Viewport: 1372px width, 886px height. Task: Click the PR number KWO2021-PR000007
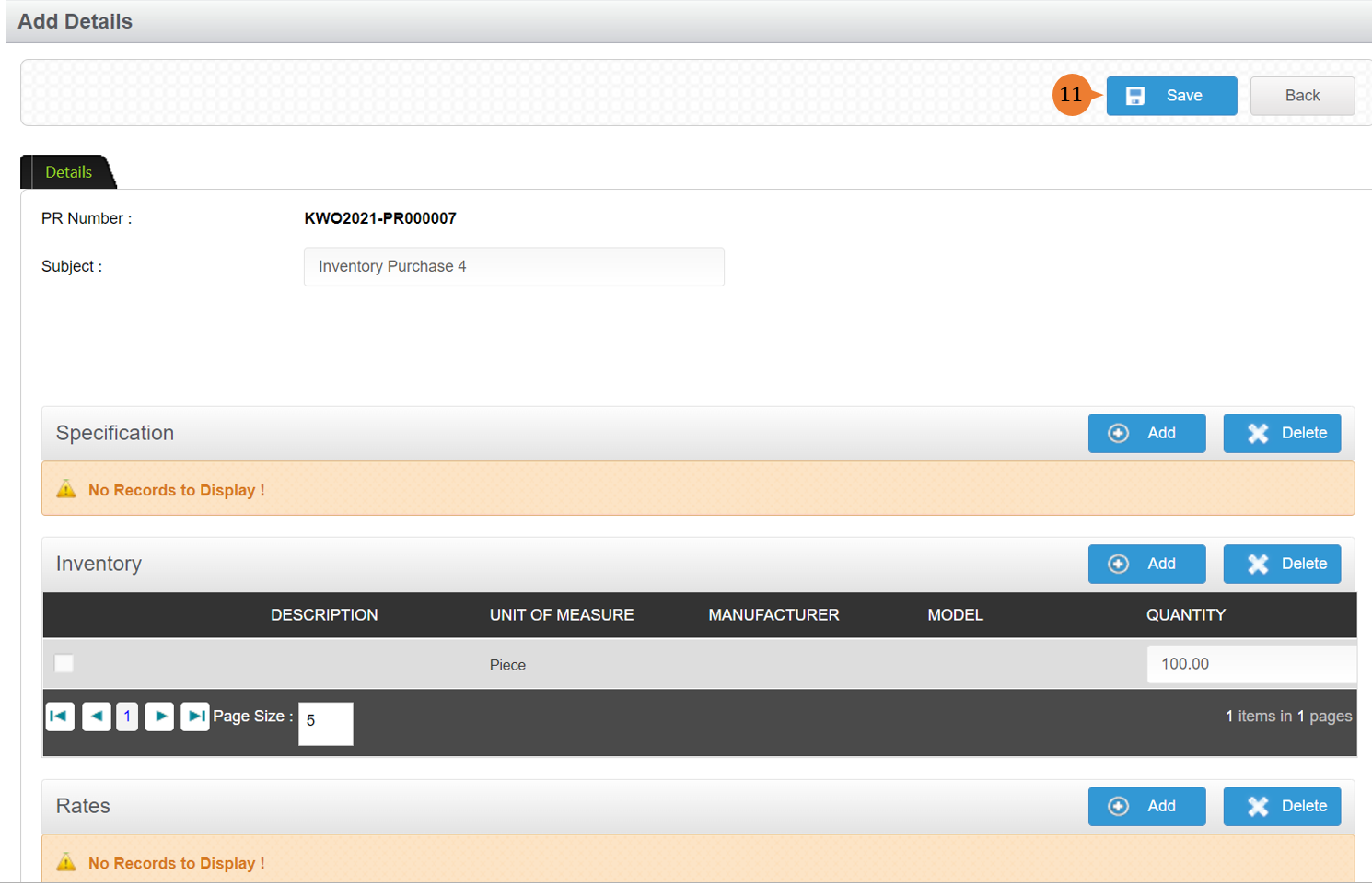tap(380, 218)
